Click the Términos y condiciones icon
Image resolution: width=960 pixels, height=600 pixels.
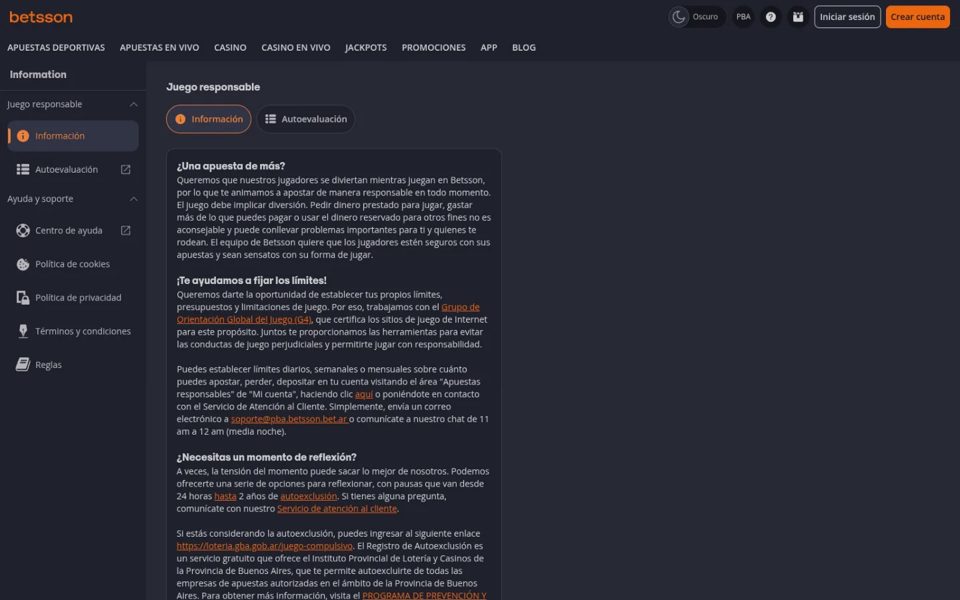click(x=23, y=331)
